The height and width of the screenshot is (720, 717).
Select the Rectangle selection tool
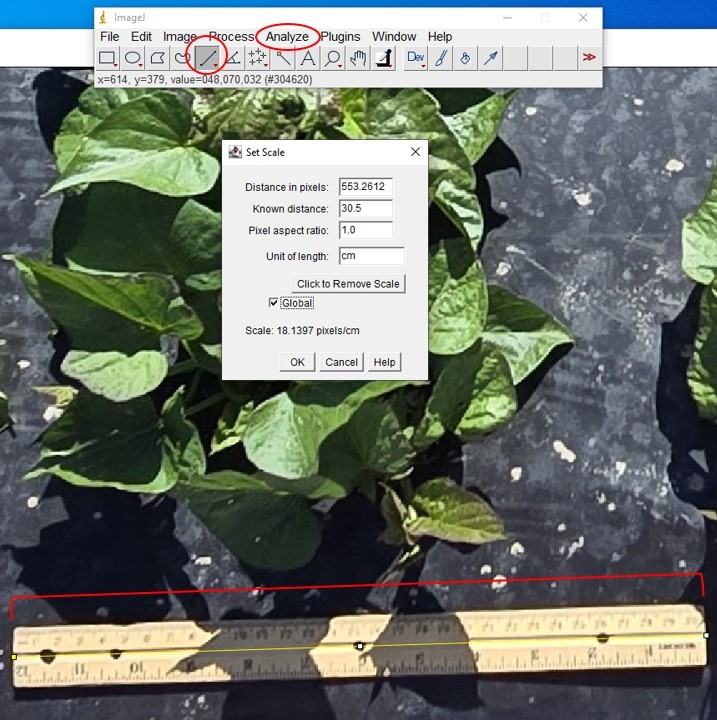pos(107,58)
